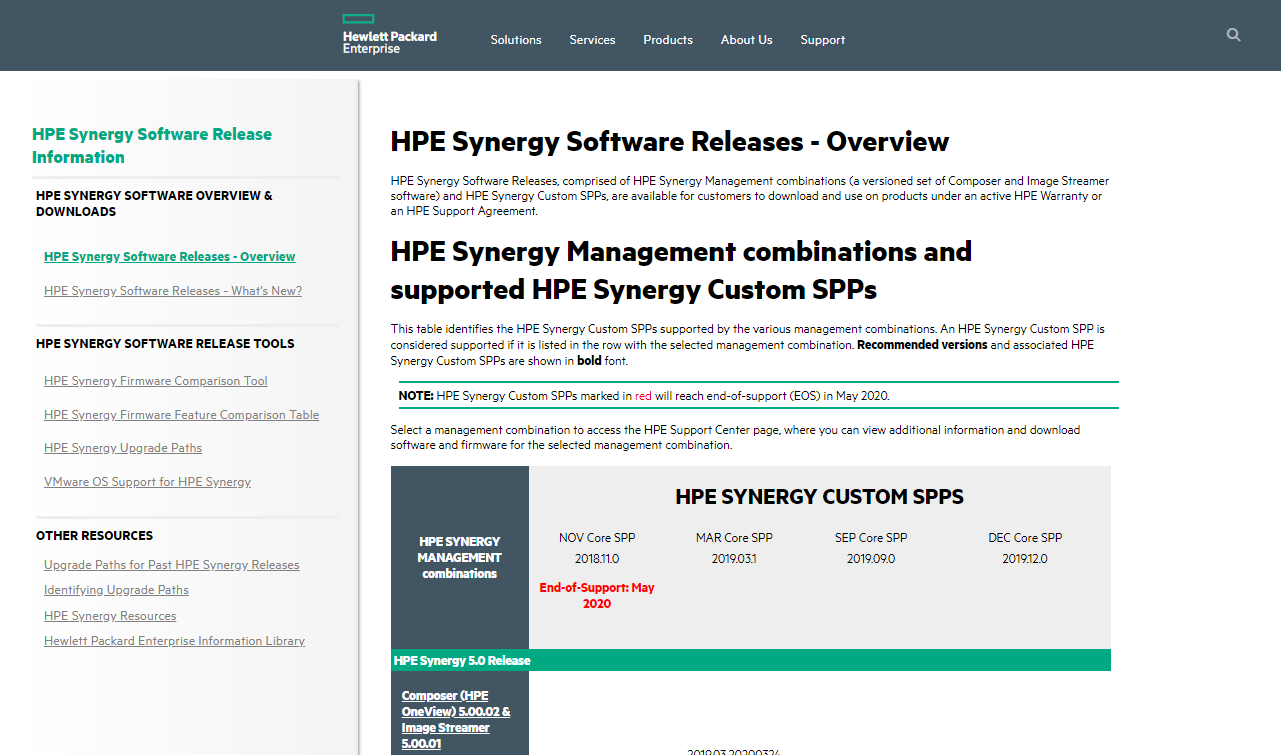Image resolution: width=1281 pixels, height=755 pixels.
Task: Click the HPE SYNERGY CUSTOM SPPS table heading
Action: 820,497
